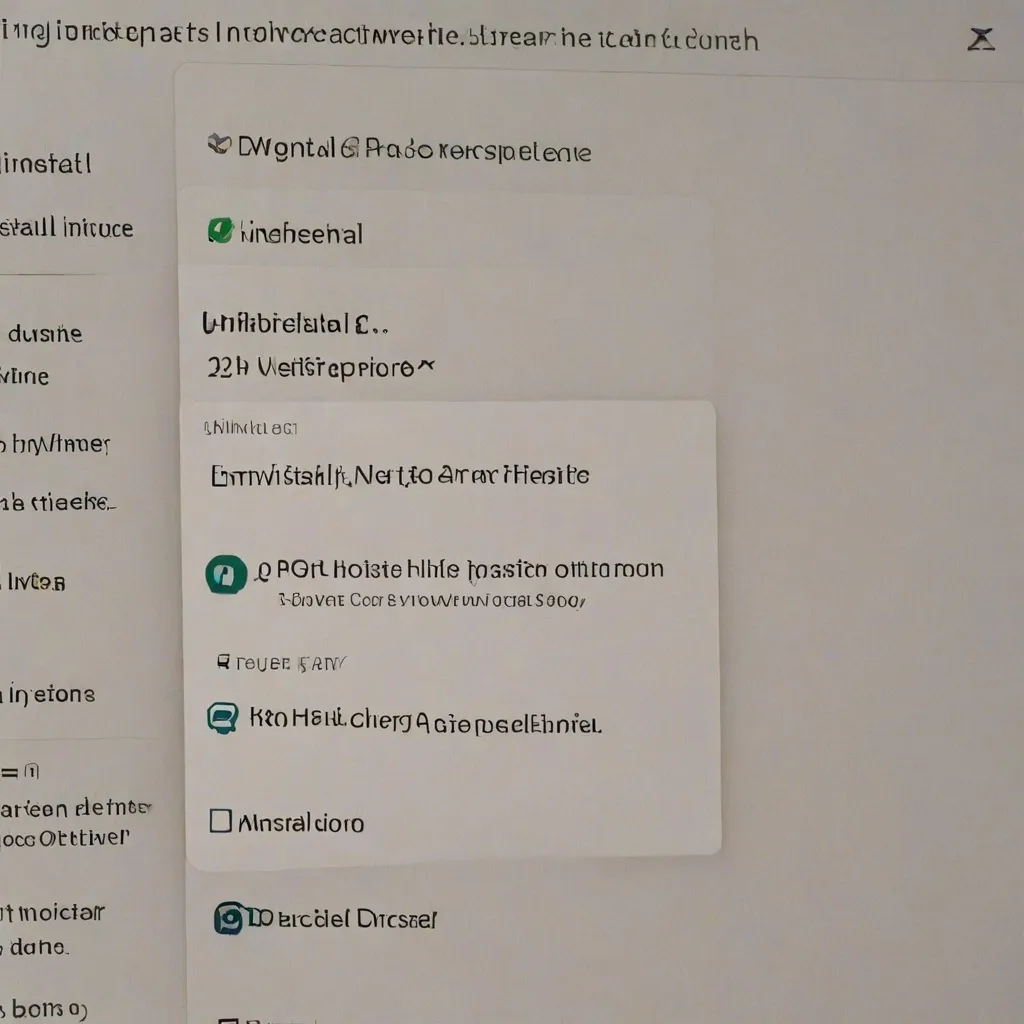Open the camera icon beside 'D ercdel Dicsel'

[228, 917]
